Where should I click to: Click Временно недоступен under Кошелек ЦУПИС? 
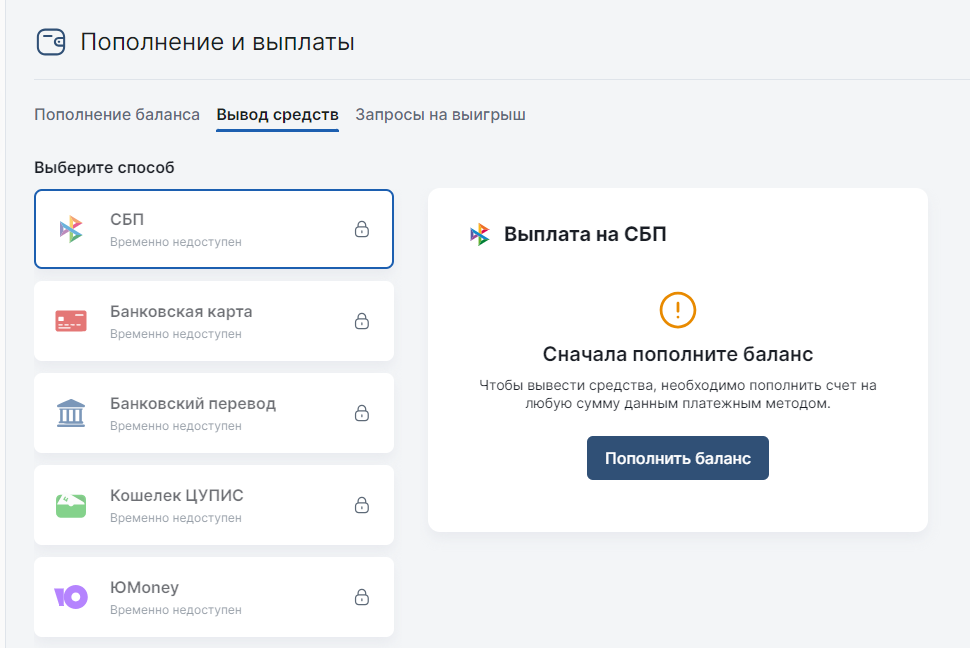click(176, 517)
